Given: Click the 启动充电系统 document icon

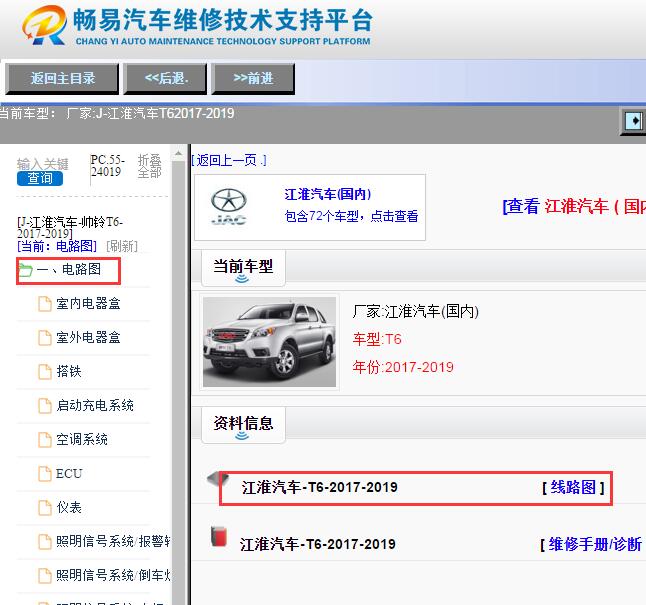Looking at the screenshot, I should (x=44, y=406).
